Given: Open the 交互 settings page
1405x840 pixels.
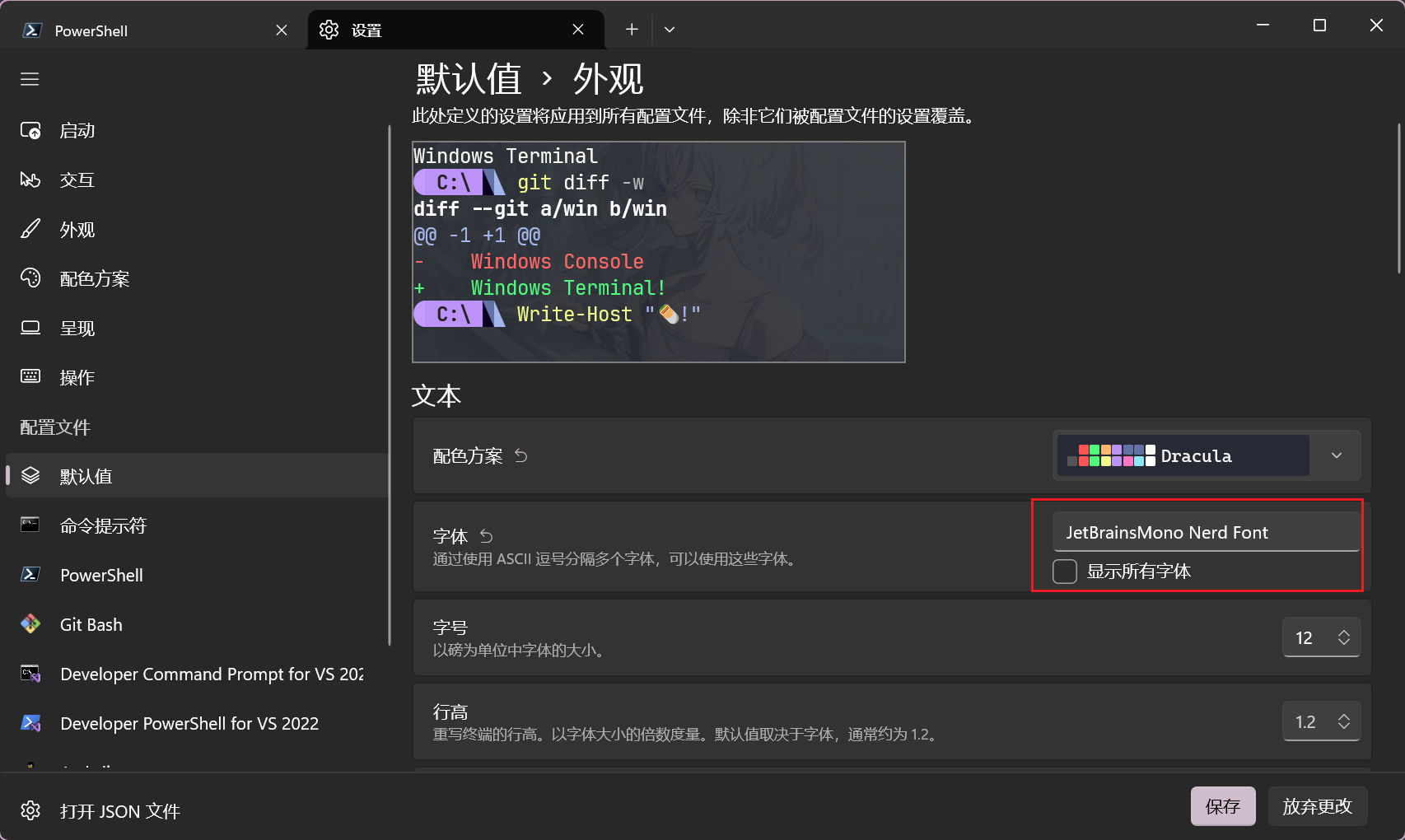Looking at the screenshot, I should click(197, 180).
